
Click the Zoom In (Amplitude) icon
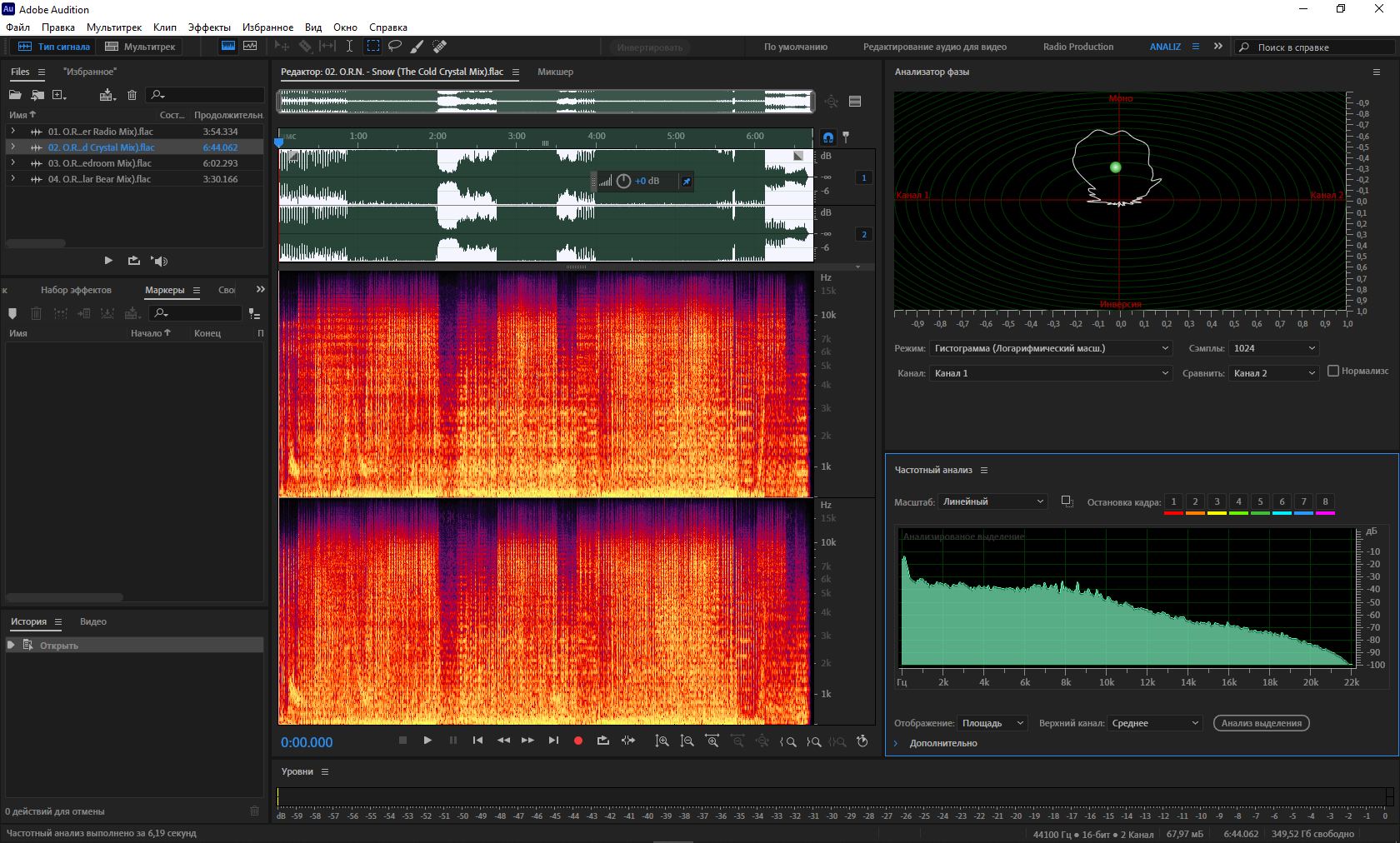[x=662, y=741]
